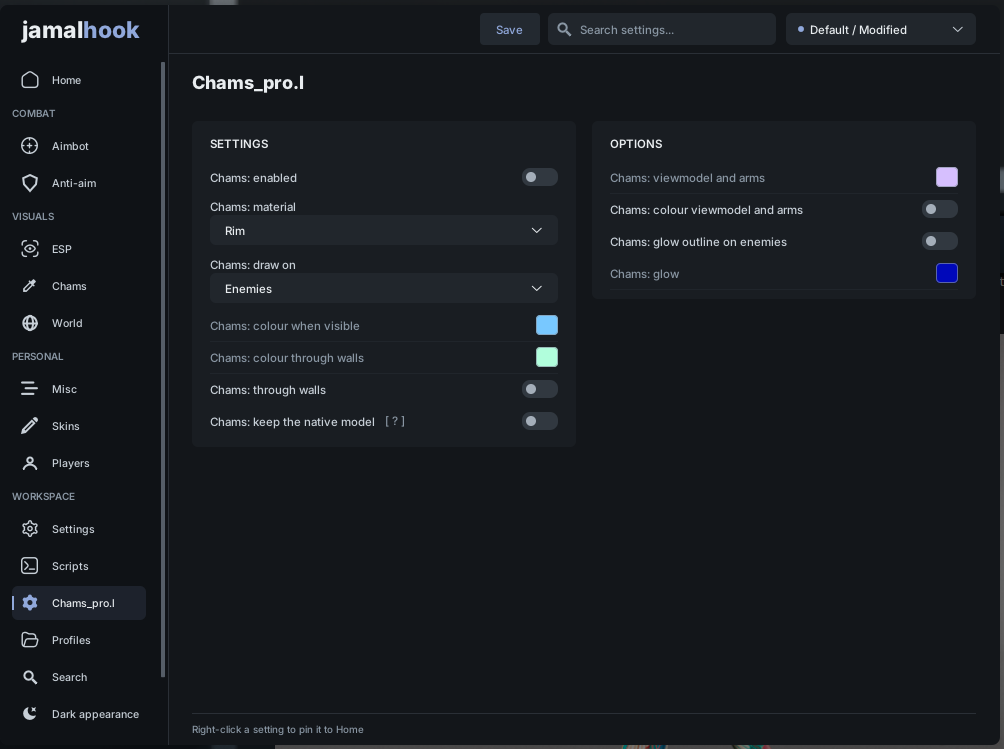Toggle Chams: glow outline on enemies switch
This screenshot has height=749, width=1004.
(x=939, y=241)
